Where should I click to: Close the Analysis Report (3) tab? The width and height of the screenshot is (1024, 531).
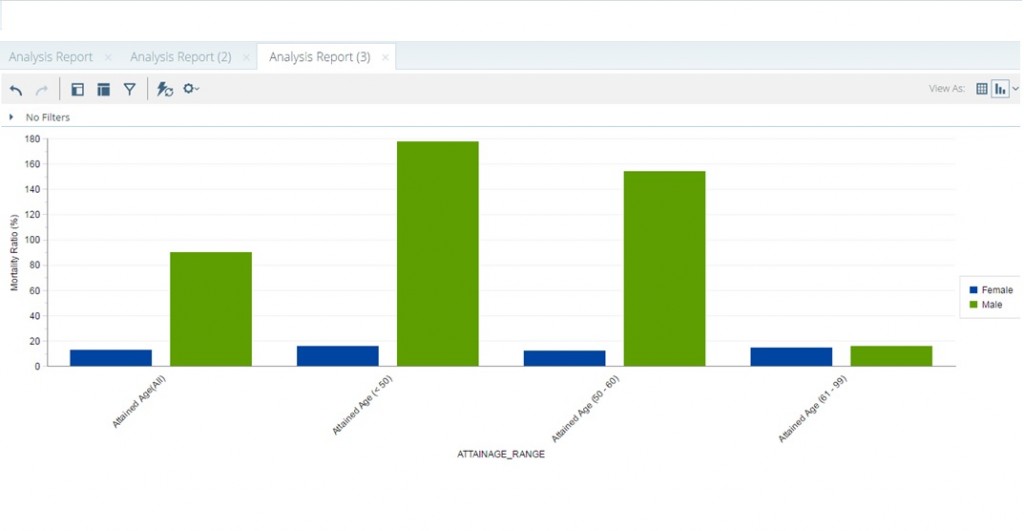(385, 57)
